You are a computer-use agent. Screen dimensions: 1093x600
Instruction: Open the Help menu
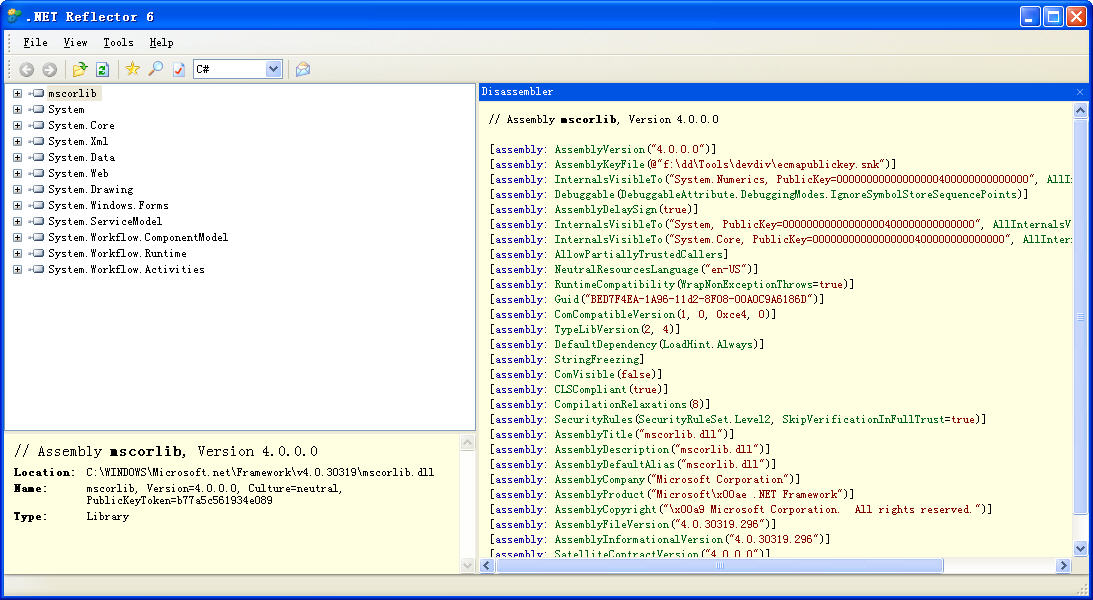tap(161, 43)
